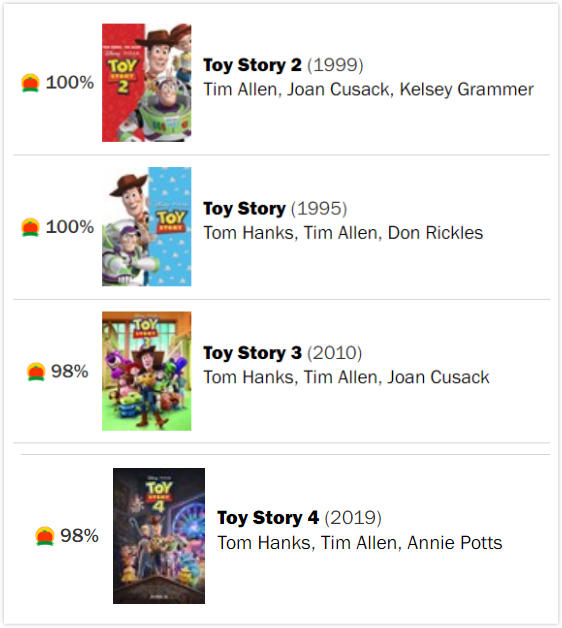Open the Toy Story 2 (1999) title link

click(283, 65)
